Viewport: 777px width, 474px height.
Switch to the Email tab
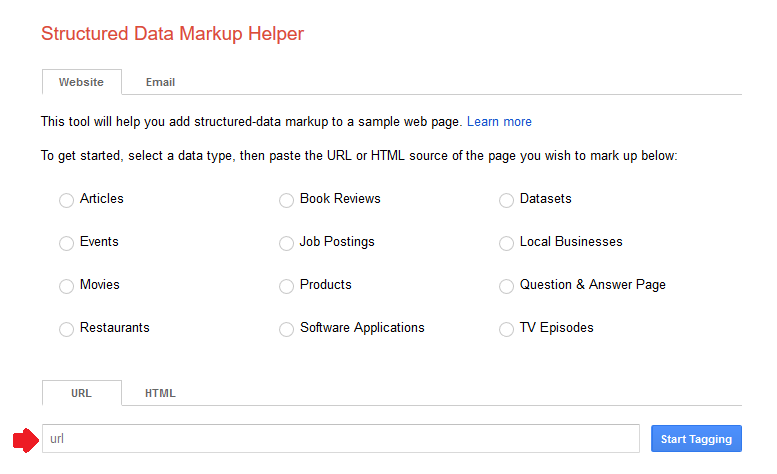click(160, 82)
